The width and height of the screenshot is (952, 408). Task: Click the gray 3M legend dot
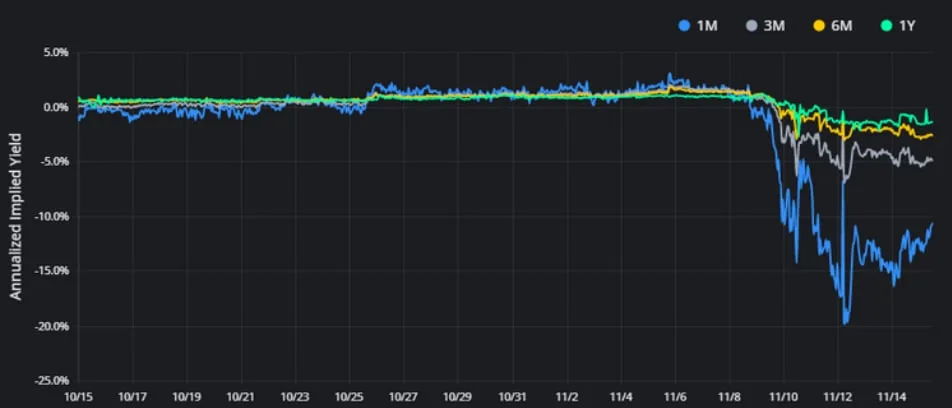point(750,27)
